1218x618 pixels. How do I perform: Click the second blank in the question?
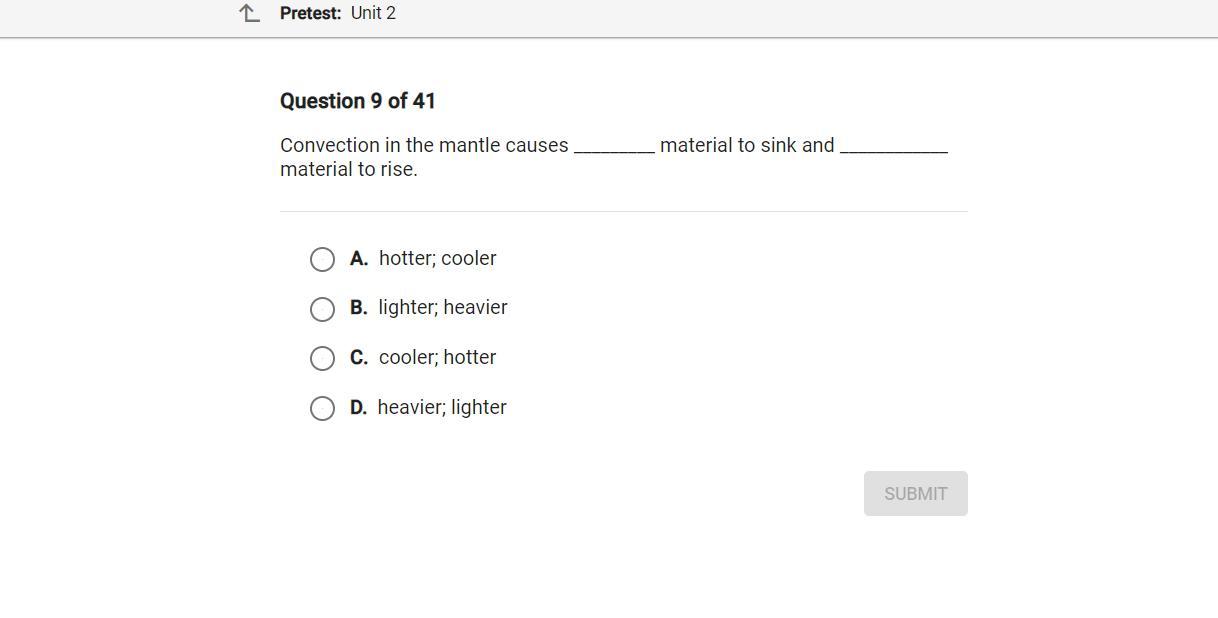(893, 148)
